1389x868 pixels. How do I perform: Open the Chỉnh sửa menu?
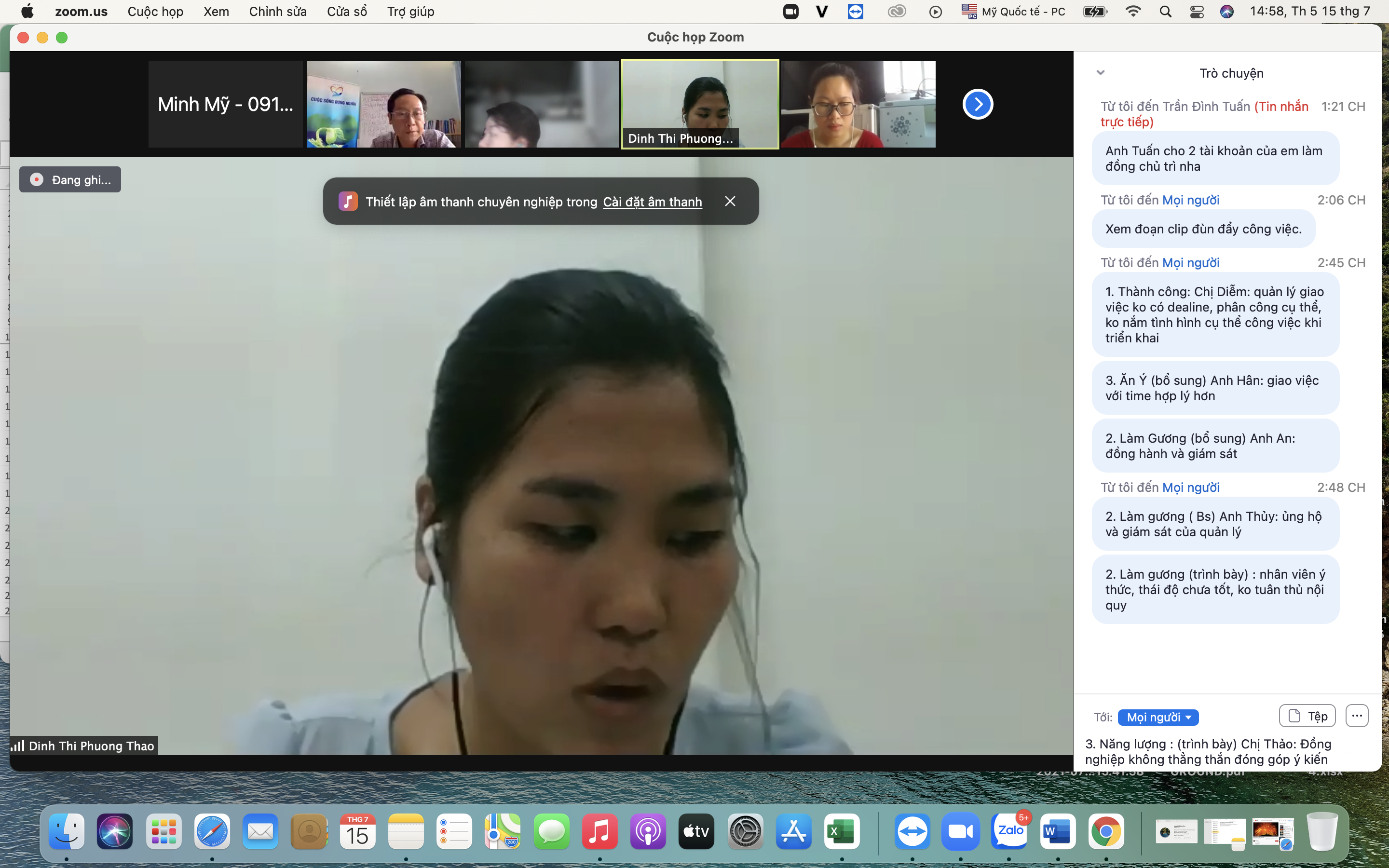(278, 12)
